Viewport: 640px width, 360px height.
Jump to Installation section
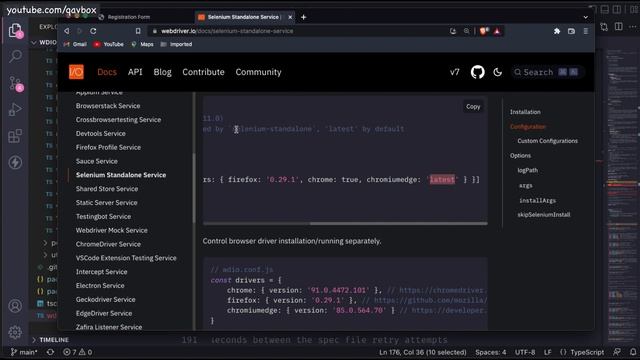click(x=525, y=112)
